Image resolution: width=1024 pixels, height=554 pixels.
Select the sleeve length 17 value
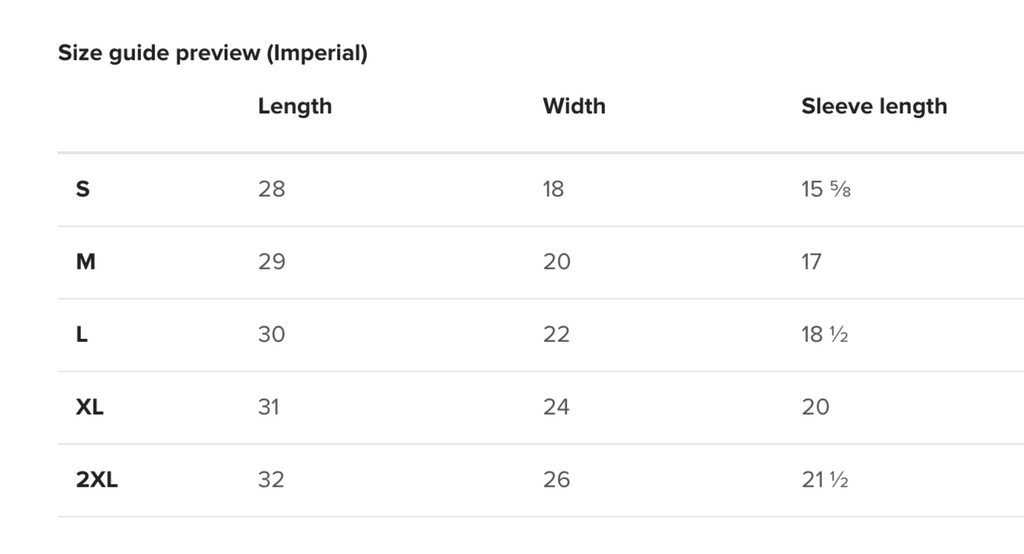(x=811, y=261)
